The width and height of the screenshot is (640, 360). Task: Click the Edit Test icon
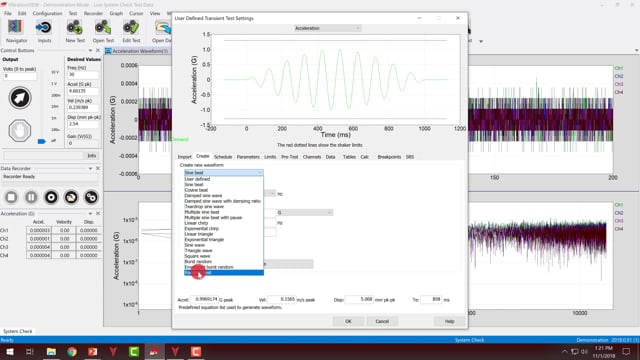click(131, 31)
